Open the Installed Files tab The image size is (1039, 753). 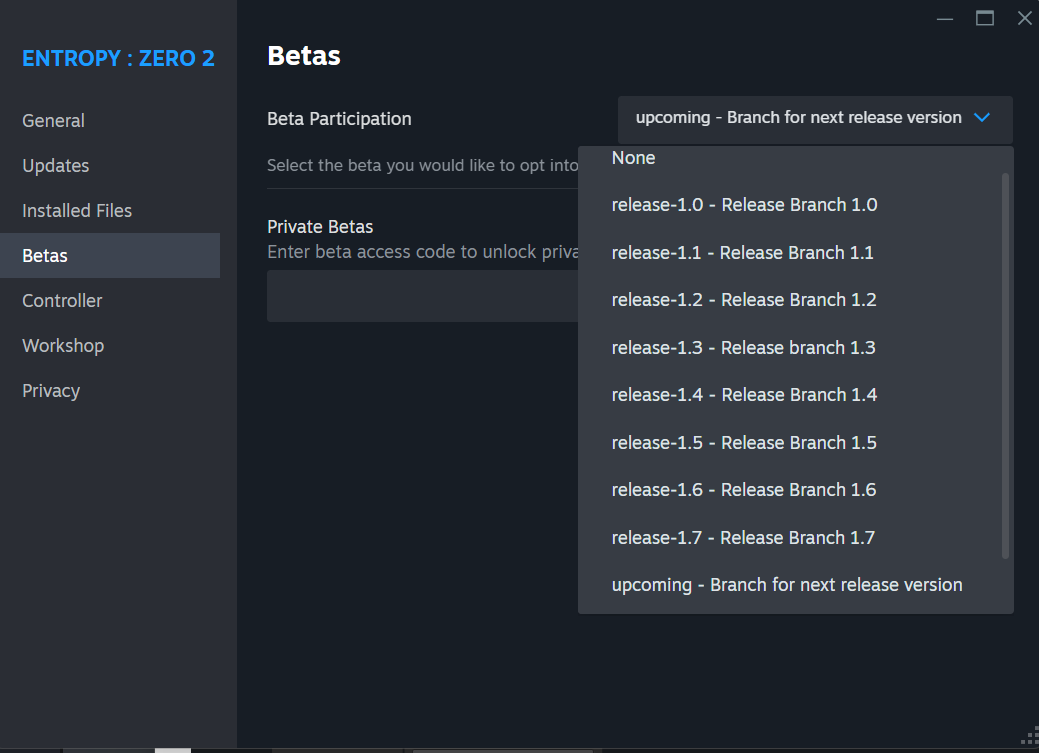[77, 211]
